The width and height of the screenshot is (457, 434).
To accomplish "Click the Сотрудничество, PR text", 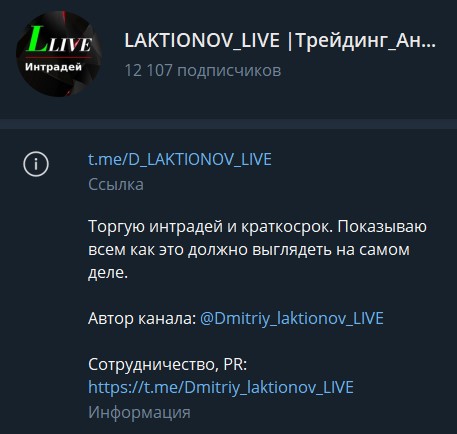I will [x=167, y=364].
